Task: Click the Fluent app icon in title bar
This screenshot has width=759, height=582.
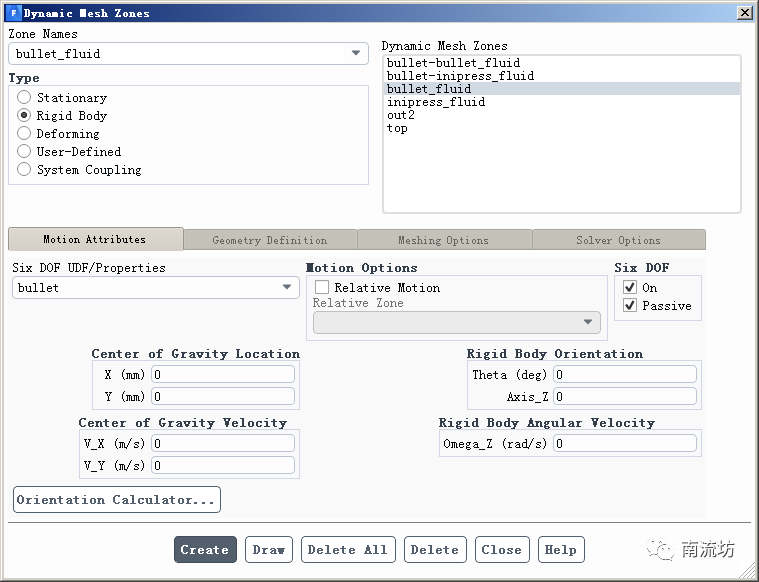Action: click(13, 13)
